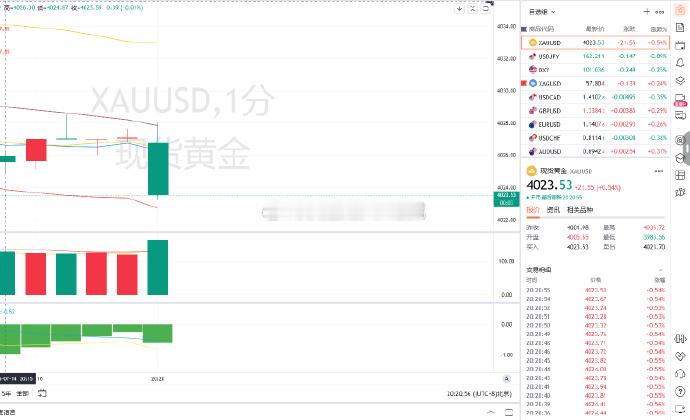The height and width of the screenshot is (420, 690).
Task: Select the DXY watchlist row
Action: tap(595, 70)
